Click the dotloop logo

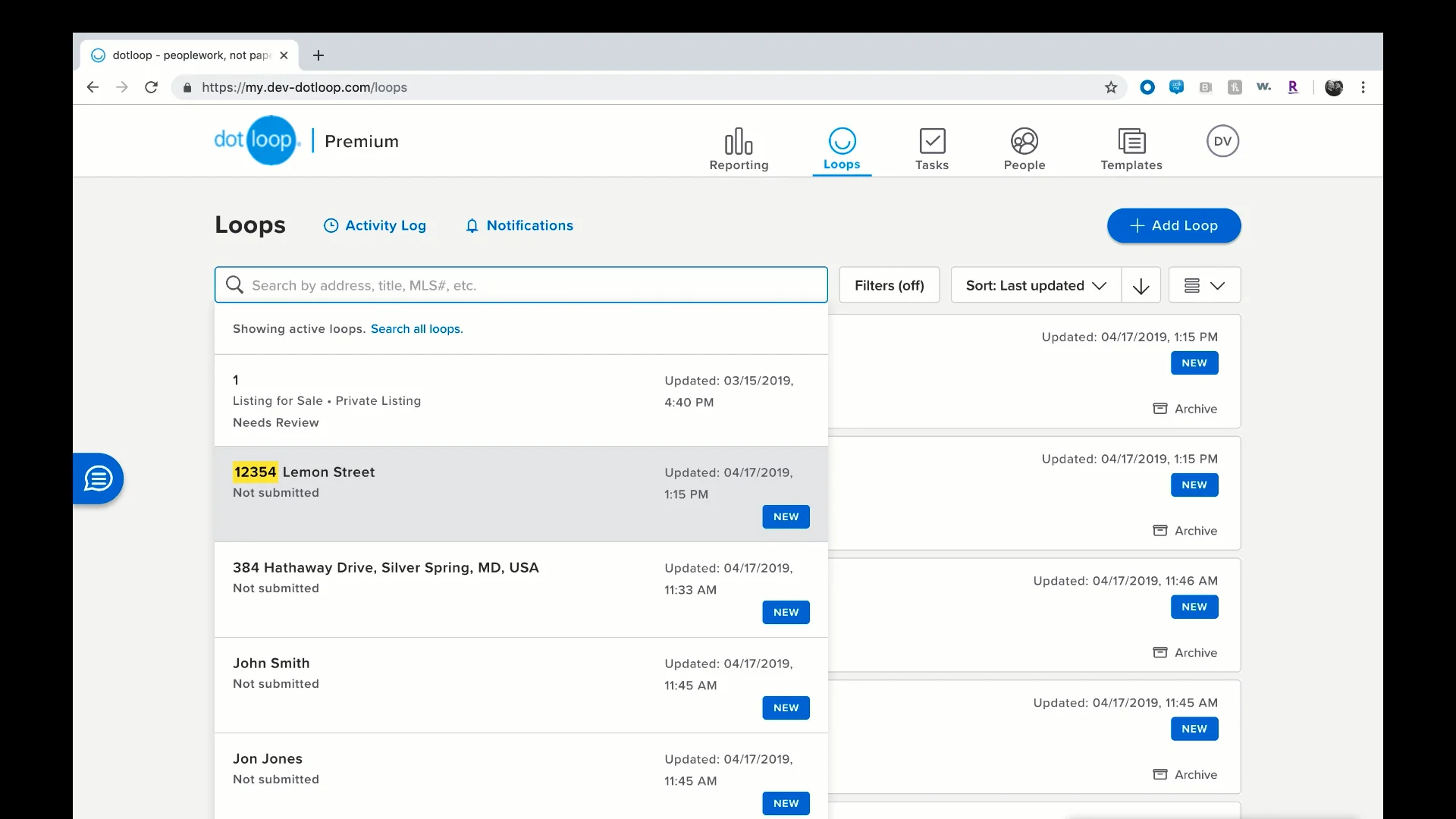tap(258, 140)
